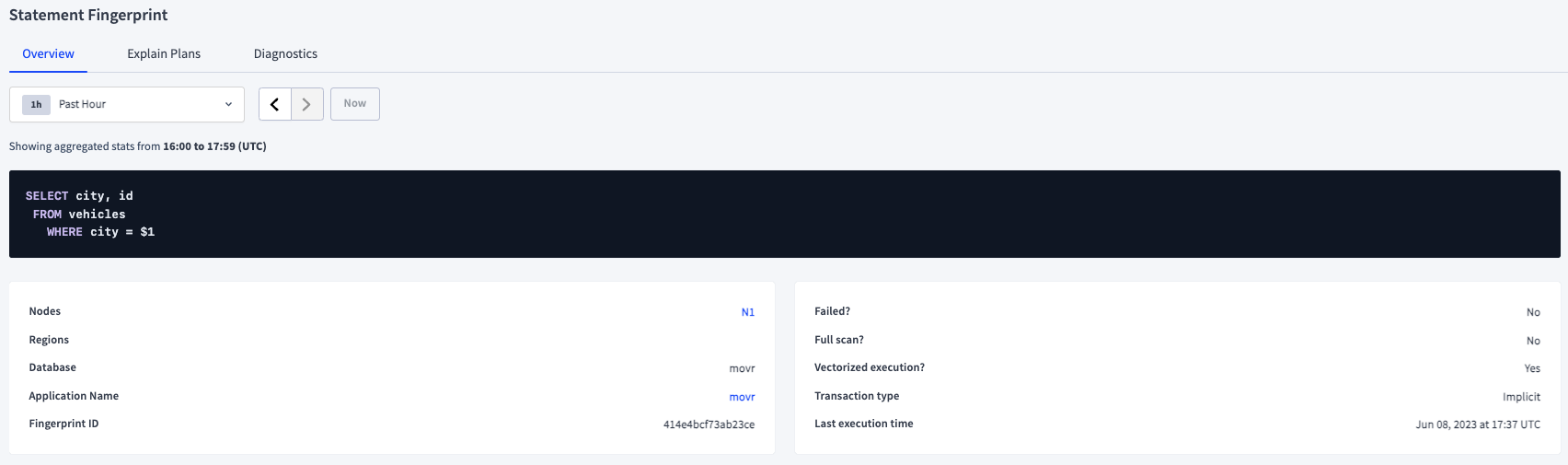Screen dimensions: 1568x465
Task: Click the Statement Fingerprint heading
Action: [88, 16]
